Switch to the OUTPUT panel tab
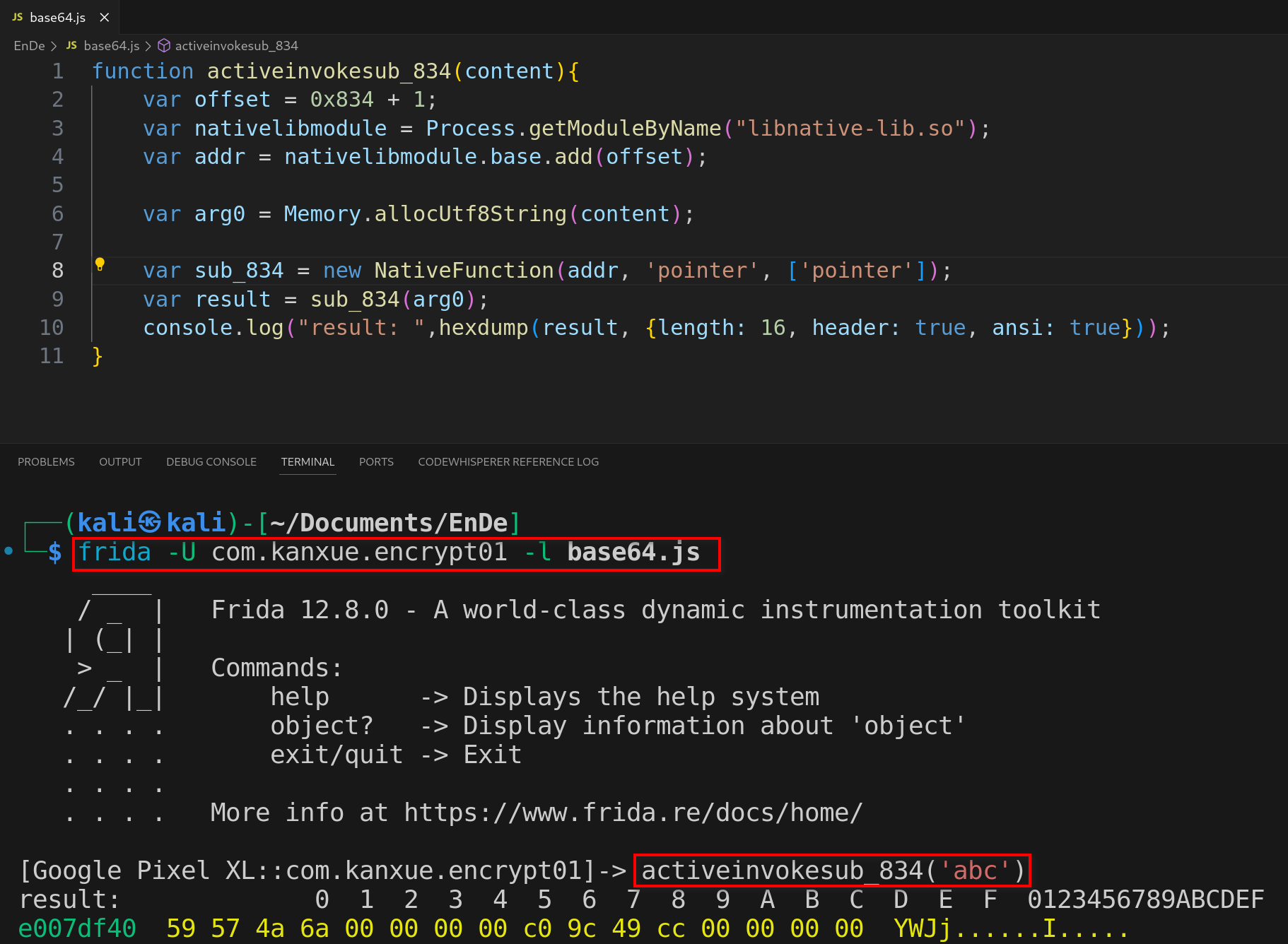 point(120,461)
